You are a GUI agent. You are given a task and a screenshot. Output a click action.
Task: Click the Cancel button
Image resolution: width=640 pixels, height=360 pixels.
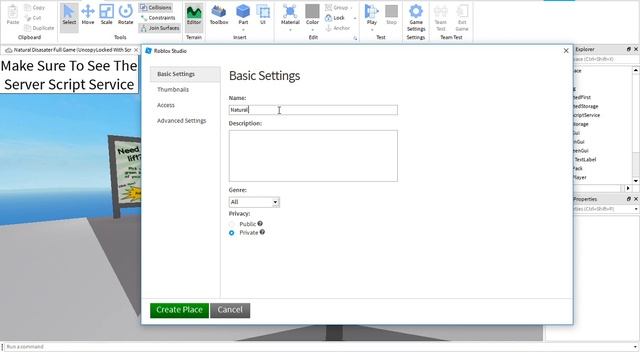230,310
